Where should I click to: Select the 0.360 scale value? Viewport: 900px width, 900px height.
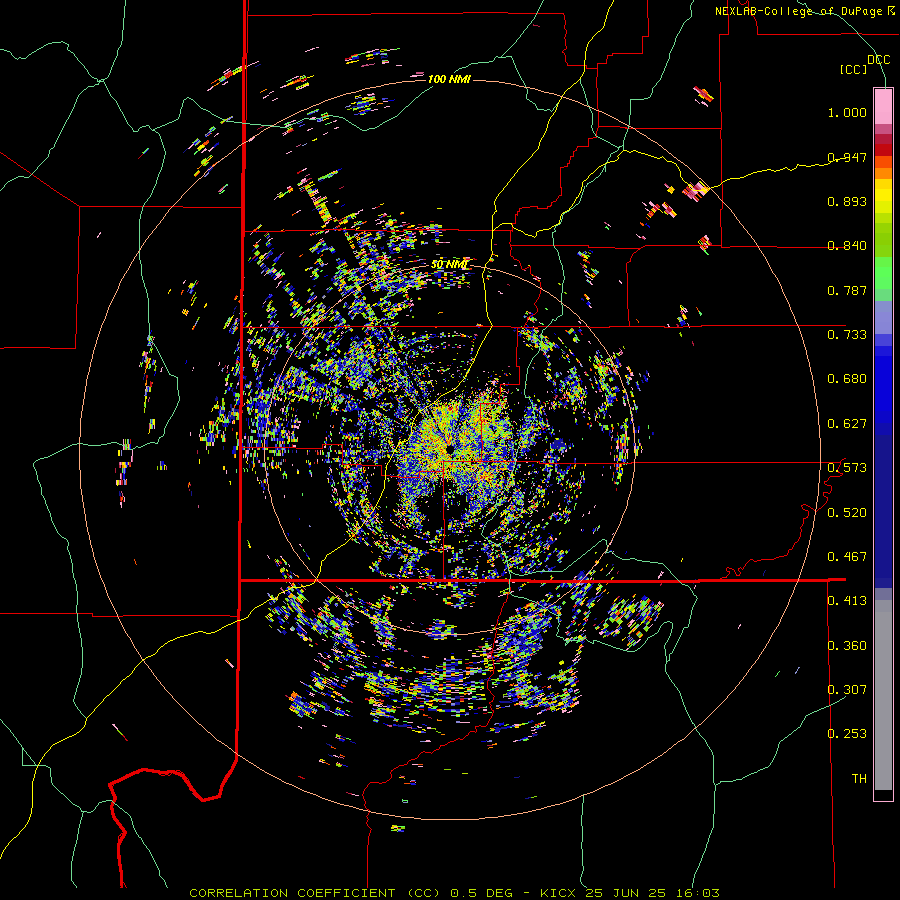click(x=847, y=646)
